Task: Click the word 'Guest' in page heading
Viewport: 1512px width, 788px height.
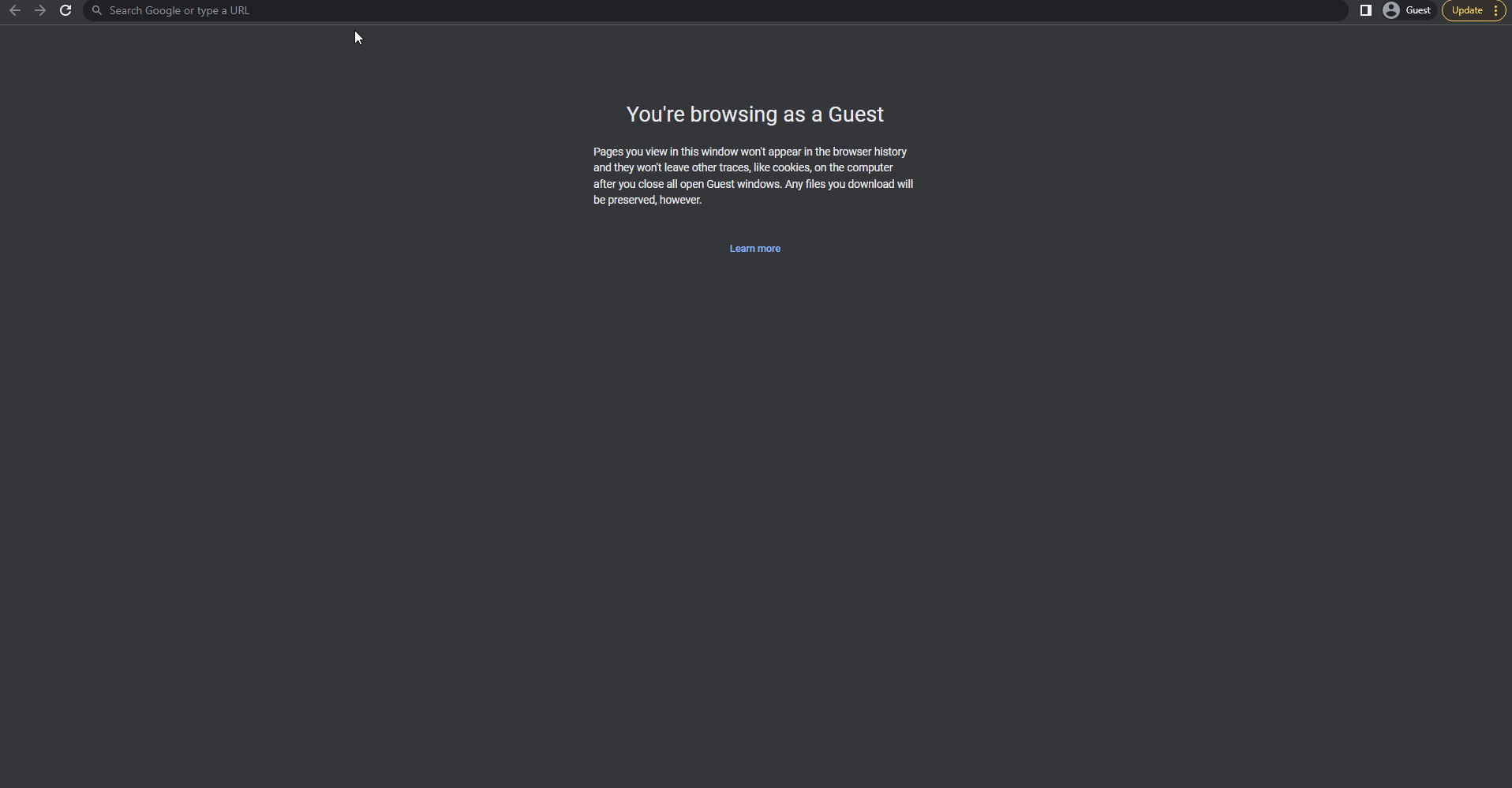Action: [x=855, y=114]
